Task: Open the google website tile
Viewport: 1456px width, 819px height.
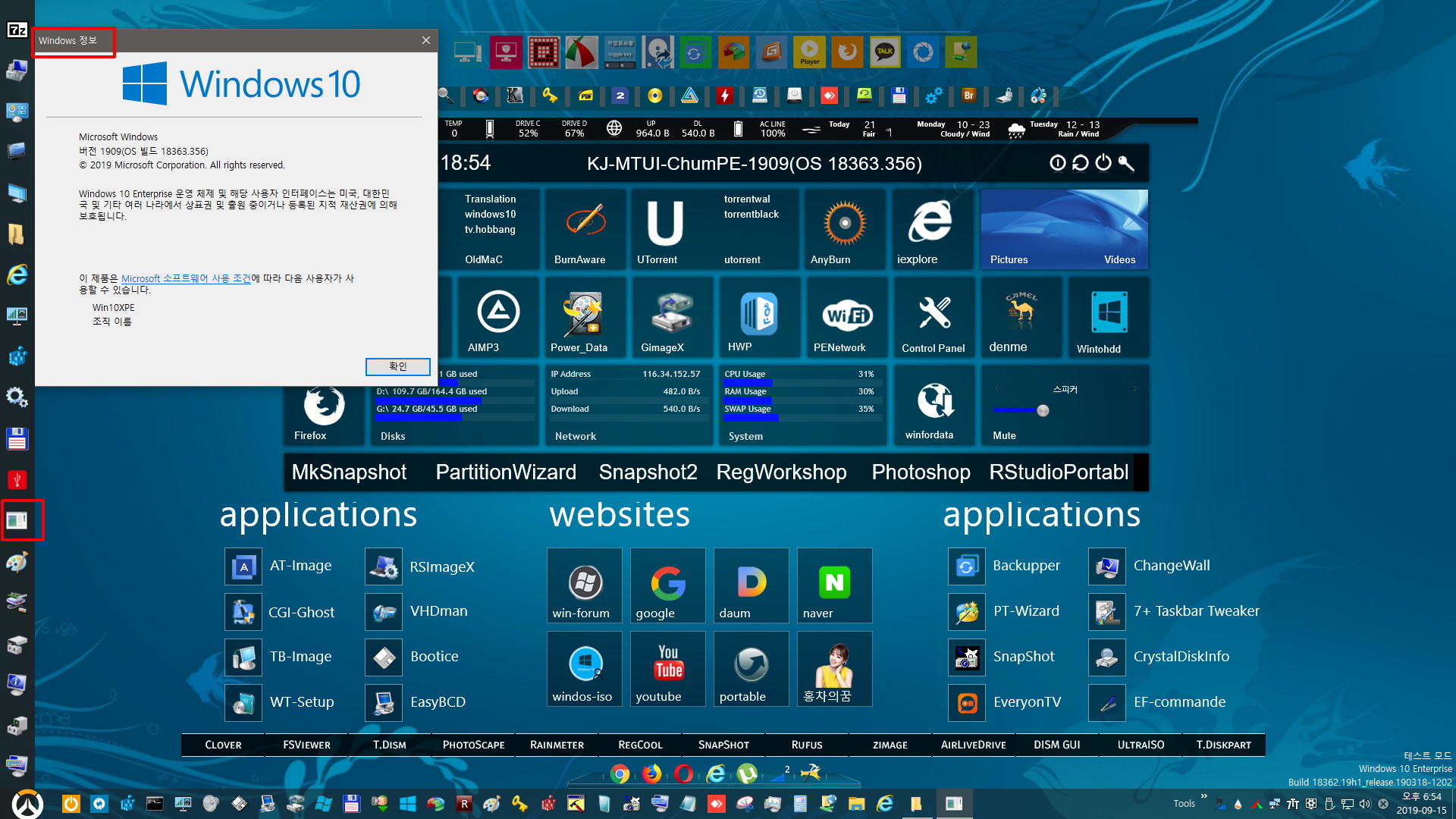Action: pyautogui.click(x=667, y=585)
